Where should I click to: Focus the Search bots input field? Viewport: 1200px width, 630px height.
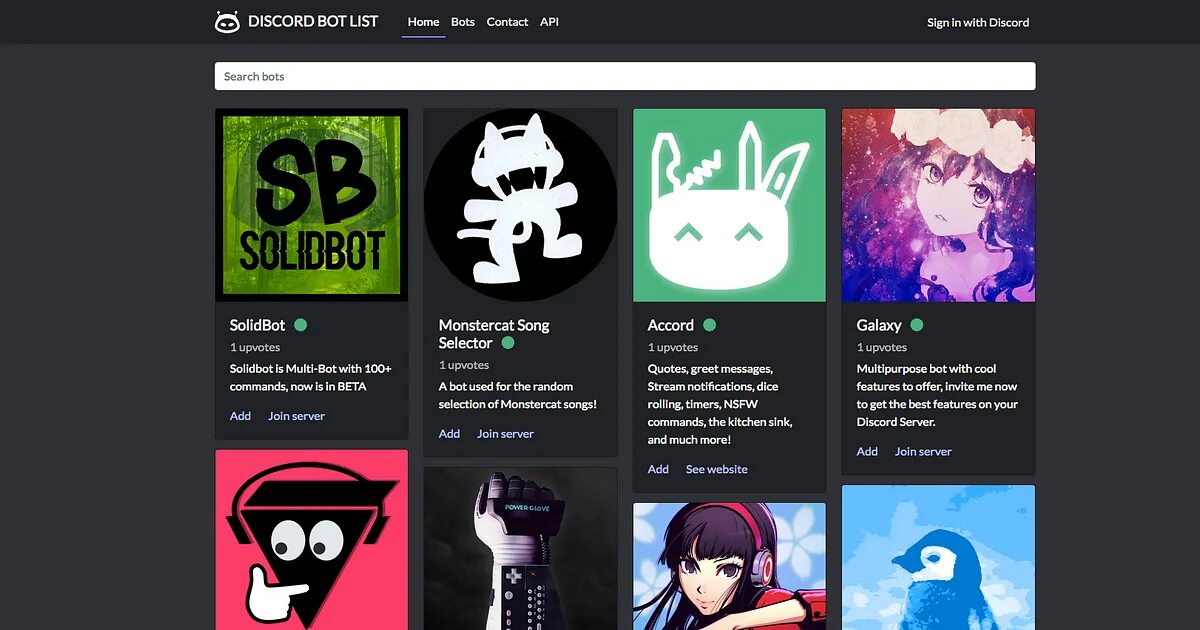(x=625, y=76)
